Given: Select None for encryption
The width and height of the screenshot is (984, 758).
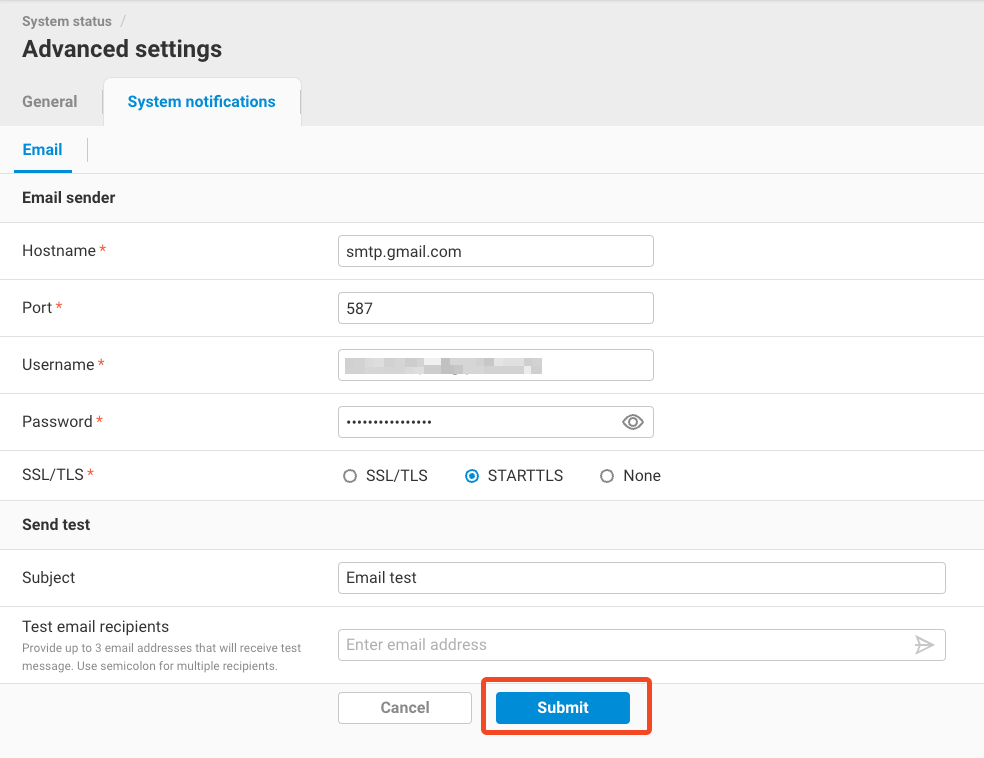Looking at the screenshot, I should tap(607, 476).
